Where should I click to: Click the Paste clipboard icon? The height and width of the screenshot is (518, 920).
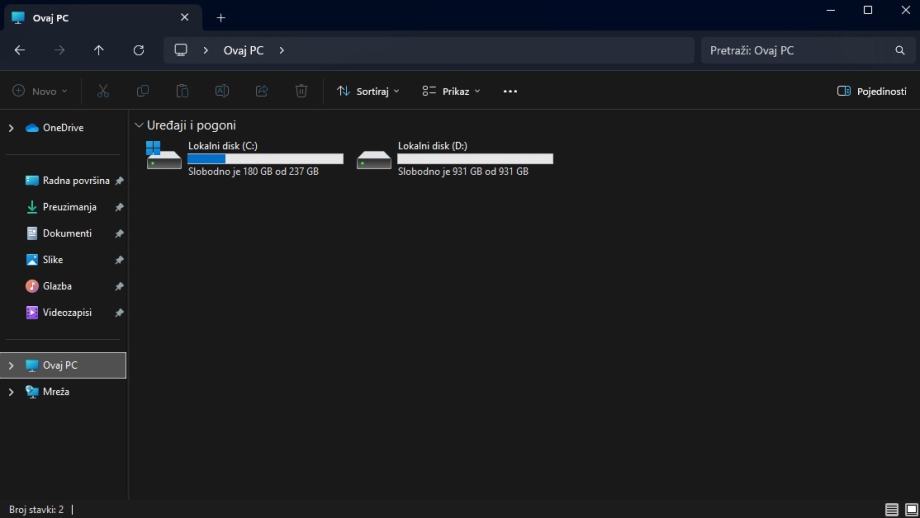pos(182,91)
